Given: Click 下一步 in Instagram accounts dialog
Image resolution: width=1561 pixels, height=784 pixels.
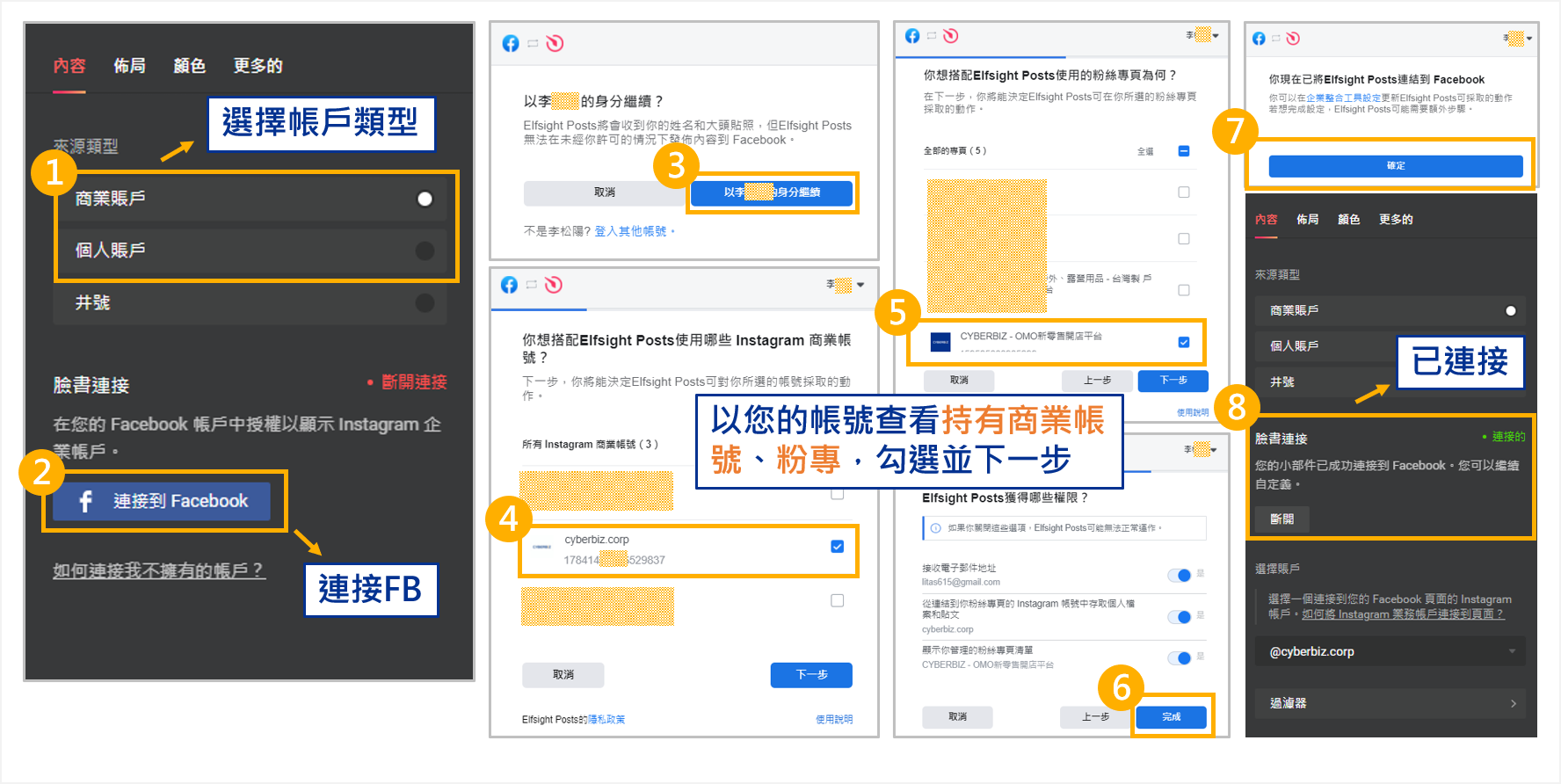Looking at the screenshot, I should point(811,675).
